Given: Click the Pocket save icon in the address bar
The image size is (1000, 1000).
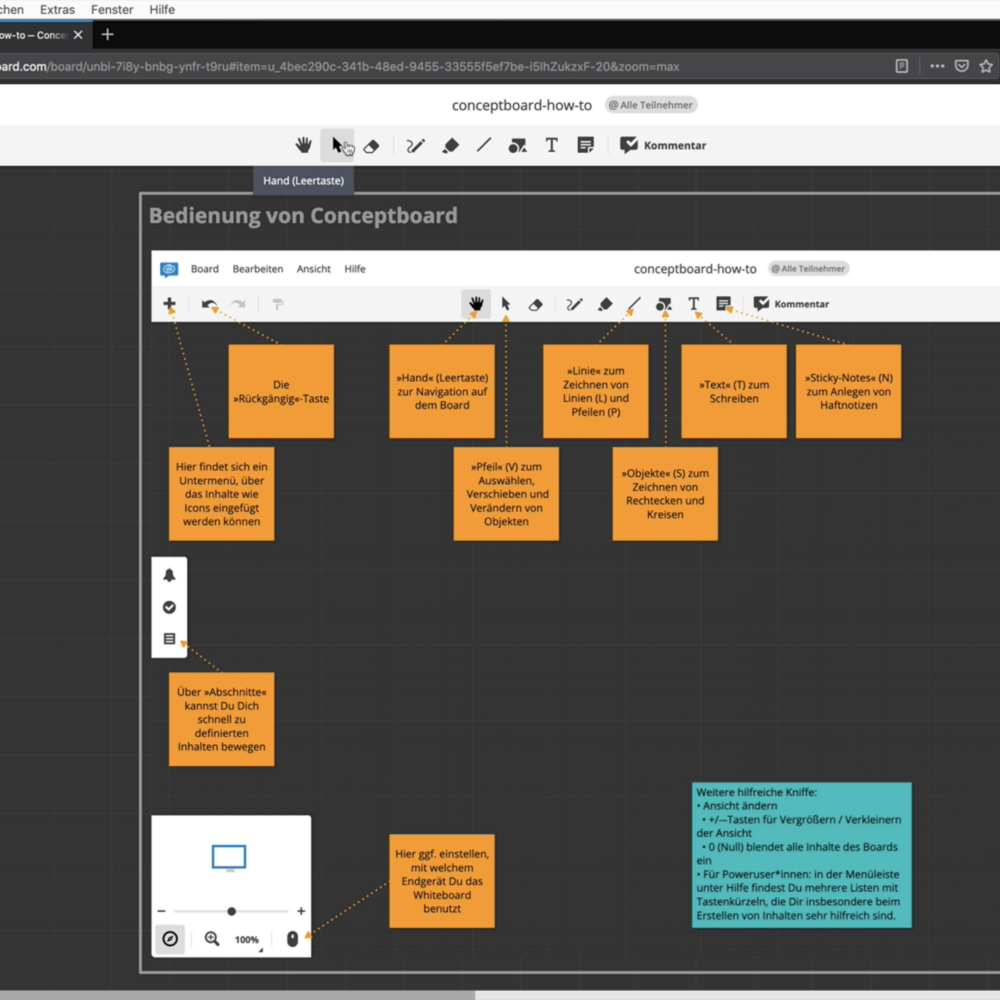Looking at the screenshot, I should [x=962, y=66].
